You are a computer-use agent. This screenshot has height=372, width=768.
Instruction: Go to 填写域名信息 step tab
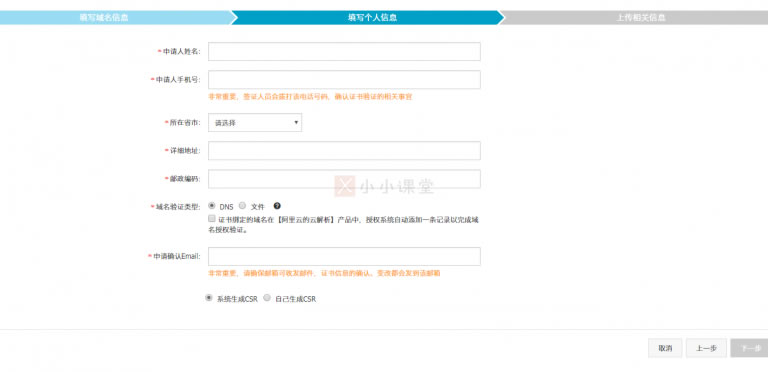[115, 18]
